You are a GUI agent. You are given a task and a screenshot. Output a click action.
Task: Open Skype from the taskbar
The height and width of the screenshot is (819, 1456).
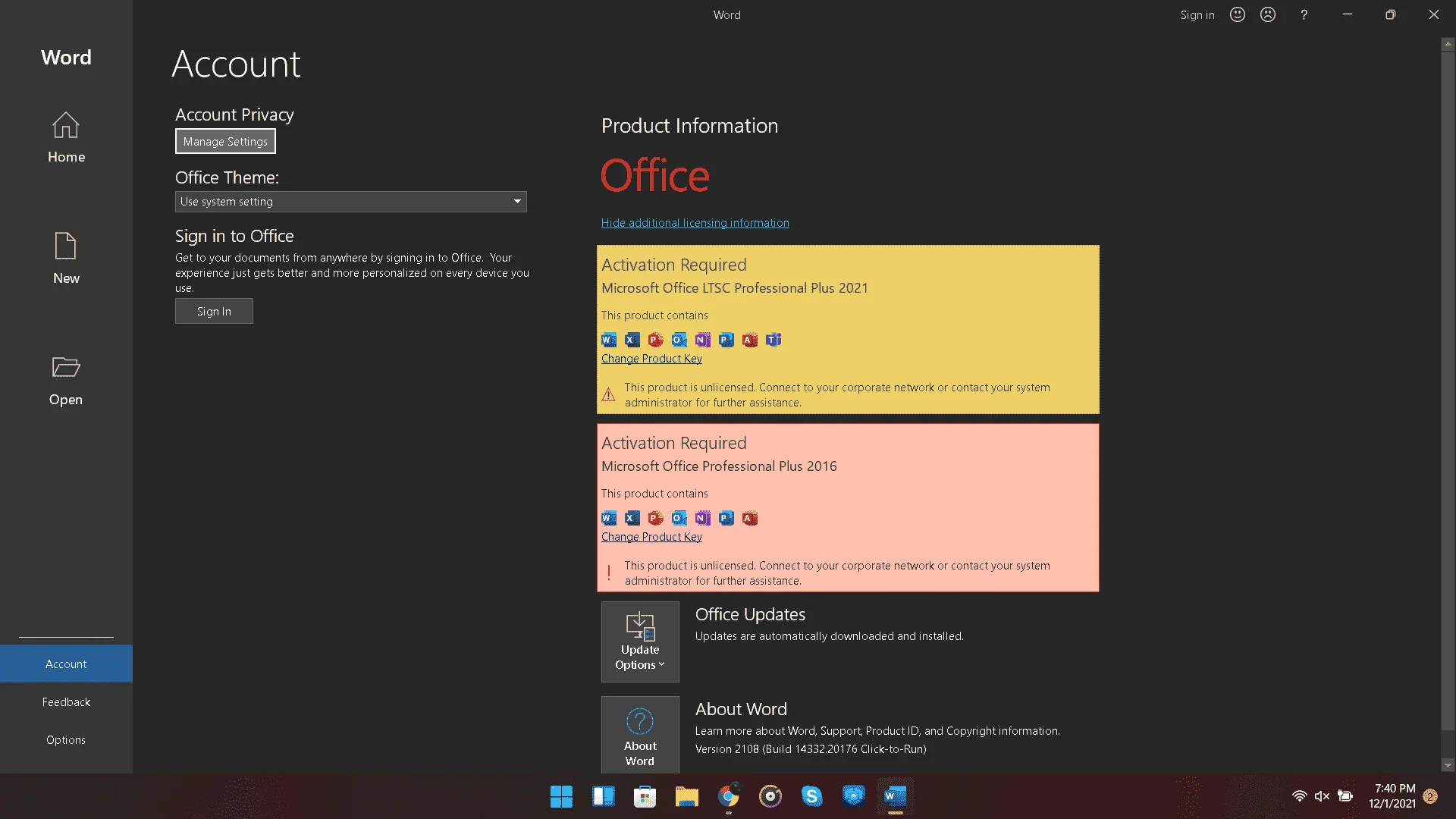coord(811,796)
